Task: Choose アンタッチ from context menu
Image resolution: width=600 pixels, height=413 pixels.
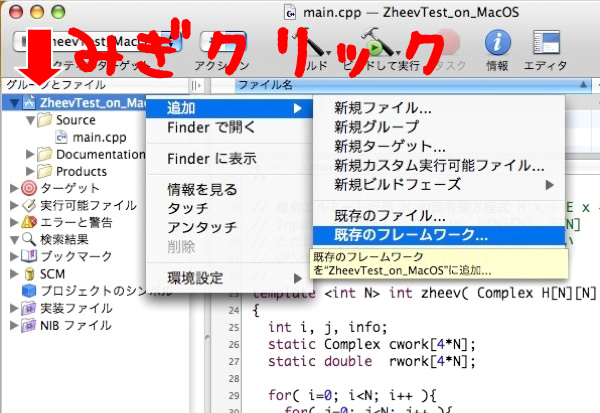Action: pyautogui.click(x=229, y=228)
